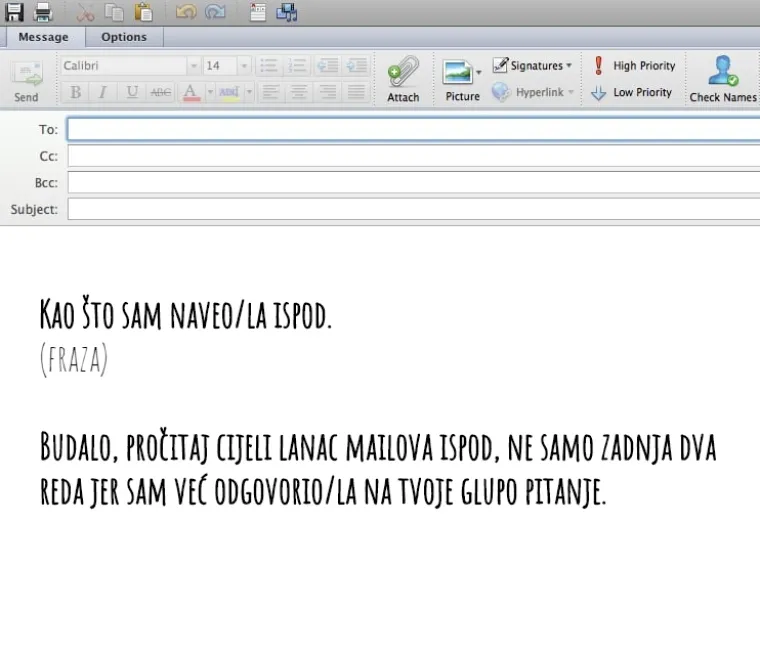760x652 pixels.
Task: Open the Media Browser icon in top toolbar
Action: 287,12
